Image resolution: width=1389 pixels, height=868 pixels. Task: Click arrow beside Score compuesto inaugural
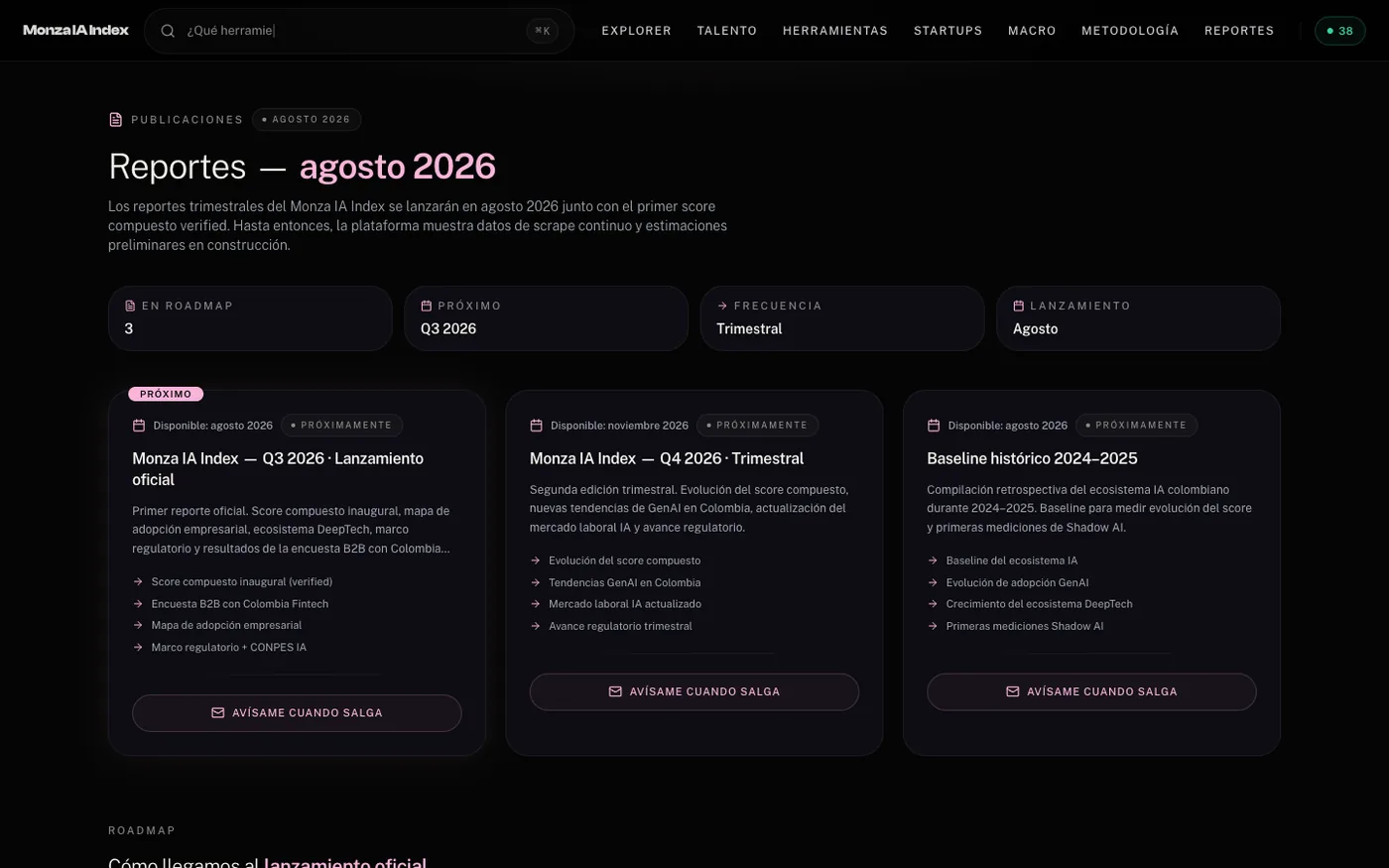[x=138, y=582]
